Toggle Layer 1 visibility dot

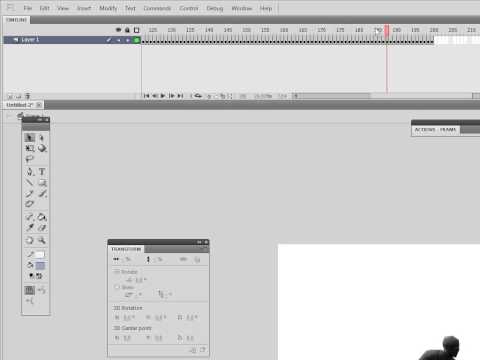tap(119, 40)
